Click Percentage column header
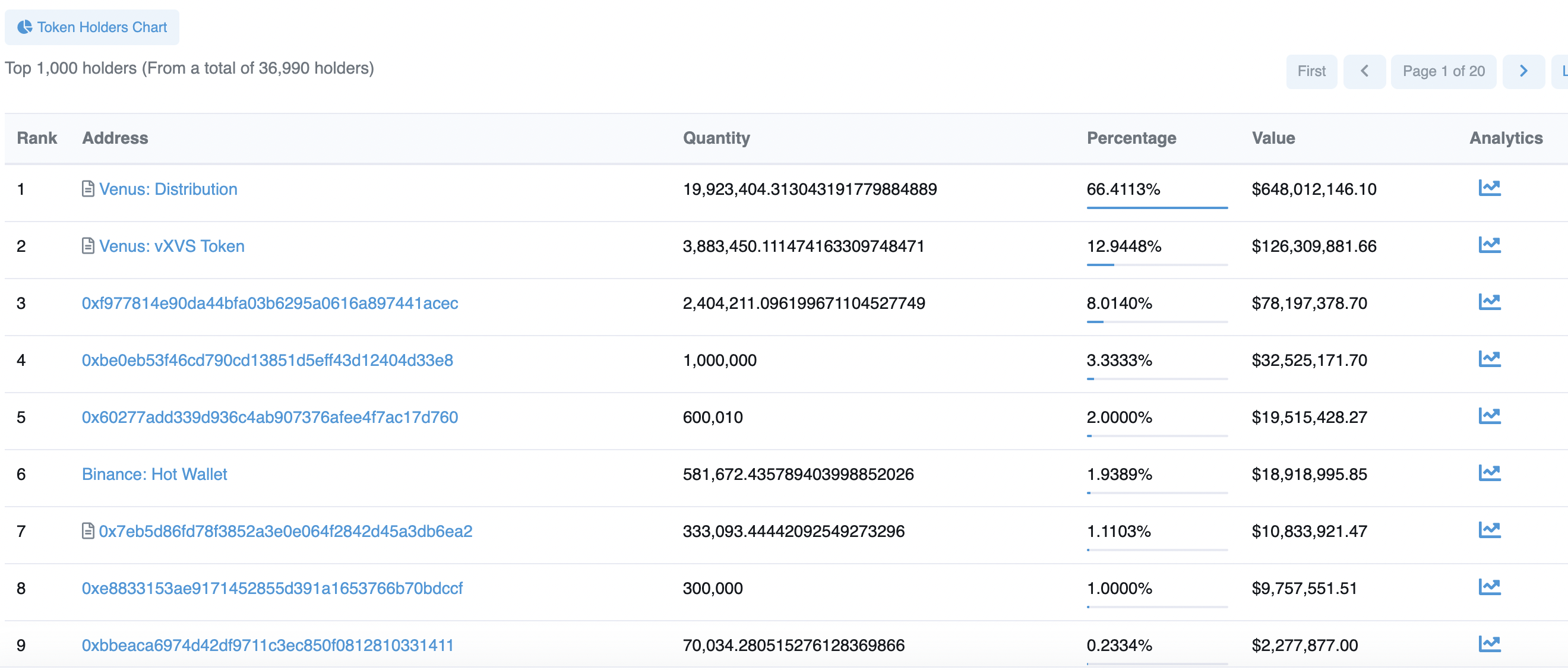 tap(1131, 138)
